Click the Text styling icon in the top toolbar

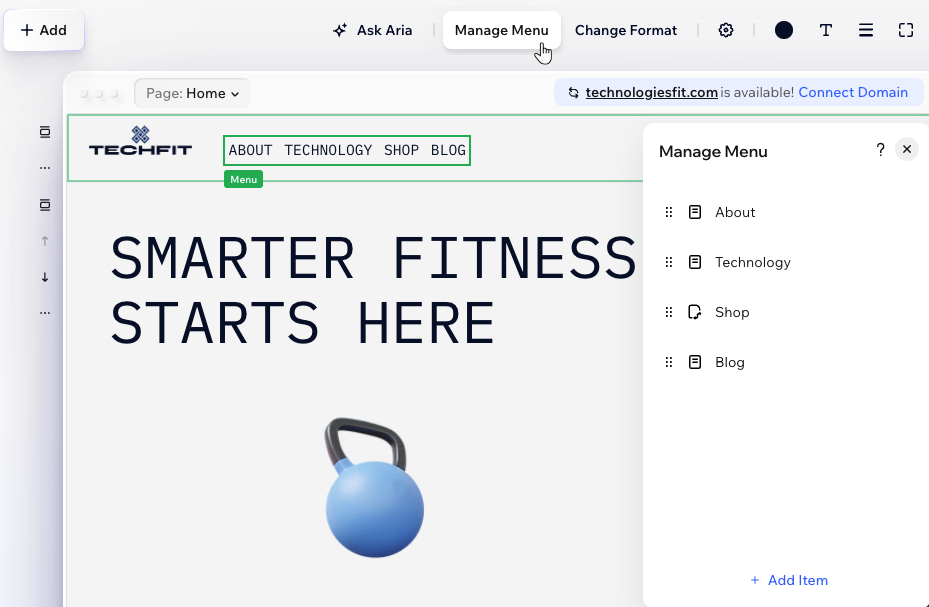click(826, 30)
